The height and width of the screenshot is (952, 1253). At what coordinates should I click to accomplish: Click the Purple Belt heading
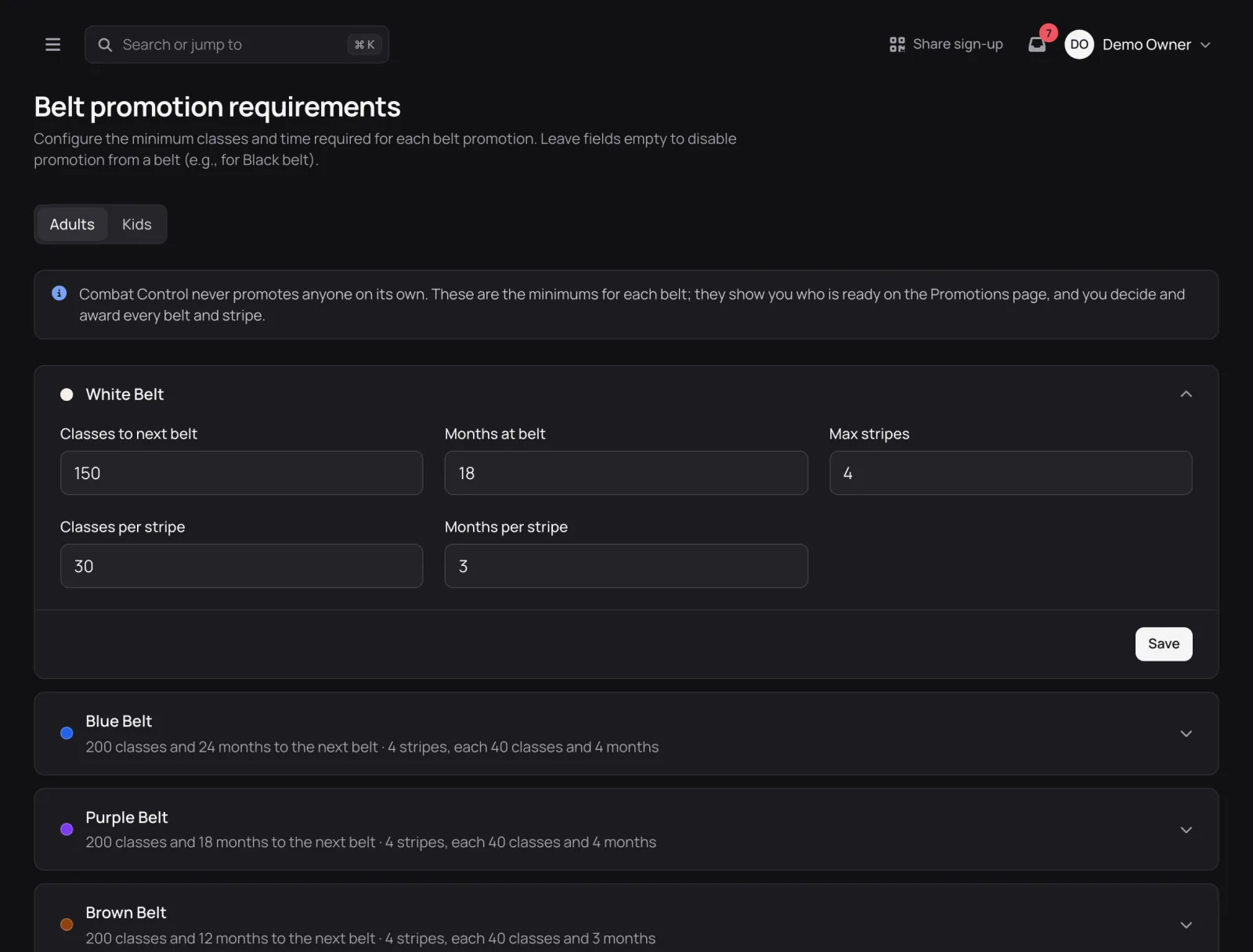[x=127, y=817]
